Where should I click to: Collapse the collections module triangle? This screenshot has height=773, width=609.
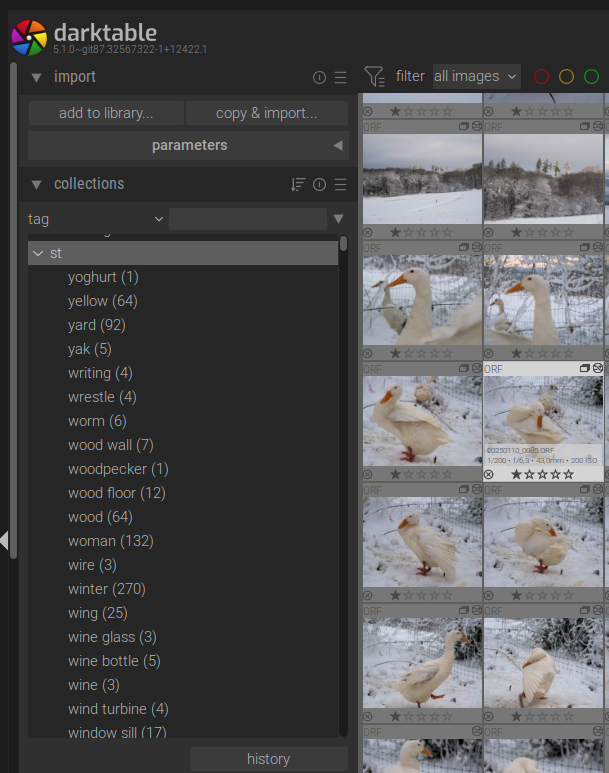[36, 184]
